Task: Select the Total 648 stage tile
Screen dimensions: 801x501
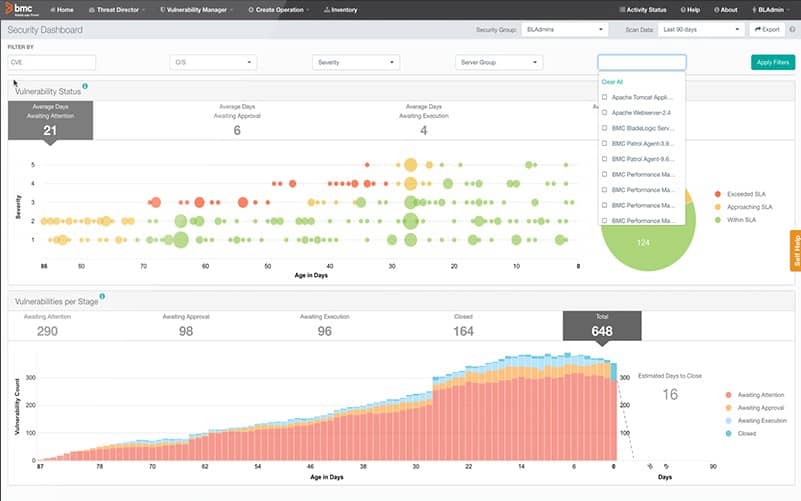Action: tap(602, 325)
